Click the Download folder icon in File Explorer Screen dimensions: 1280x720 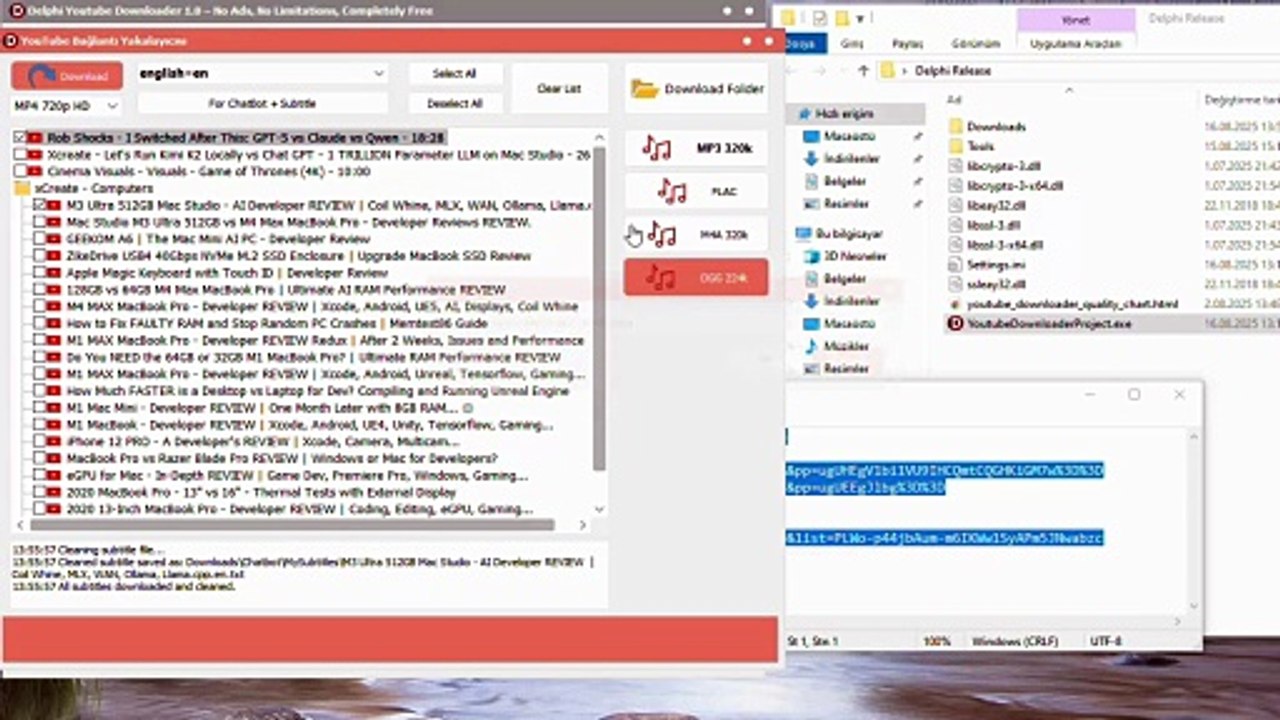pos(955,127)
